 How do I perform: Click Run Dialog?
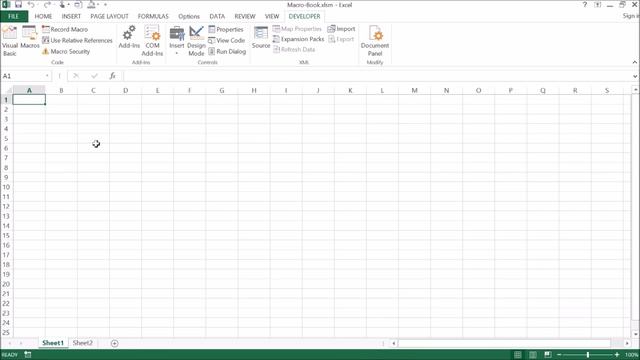click(227, 51)
